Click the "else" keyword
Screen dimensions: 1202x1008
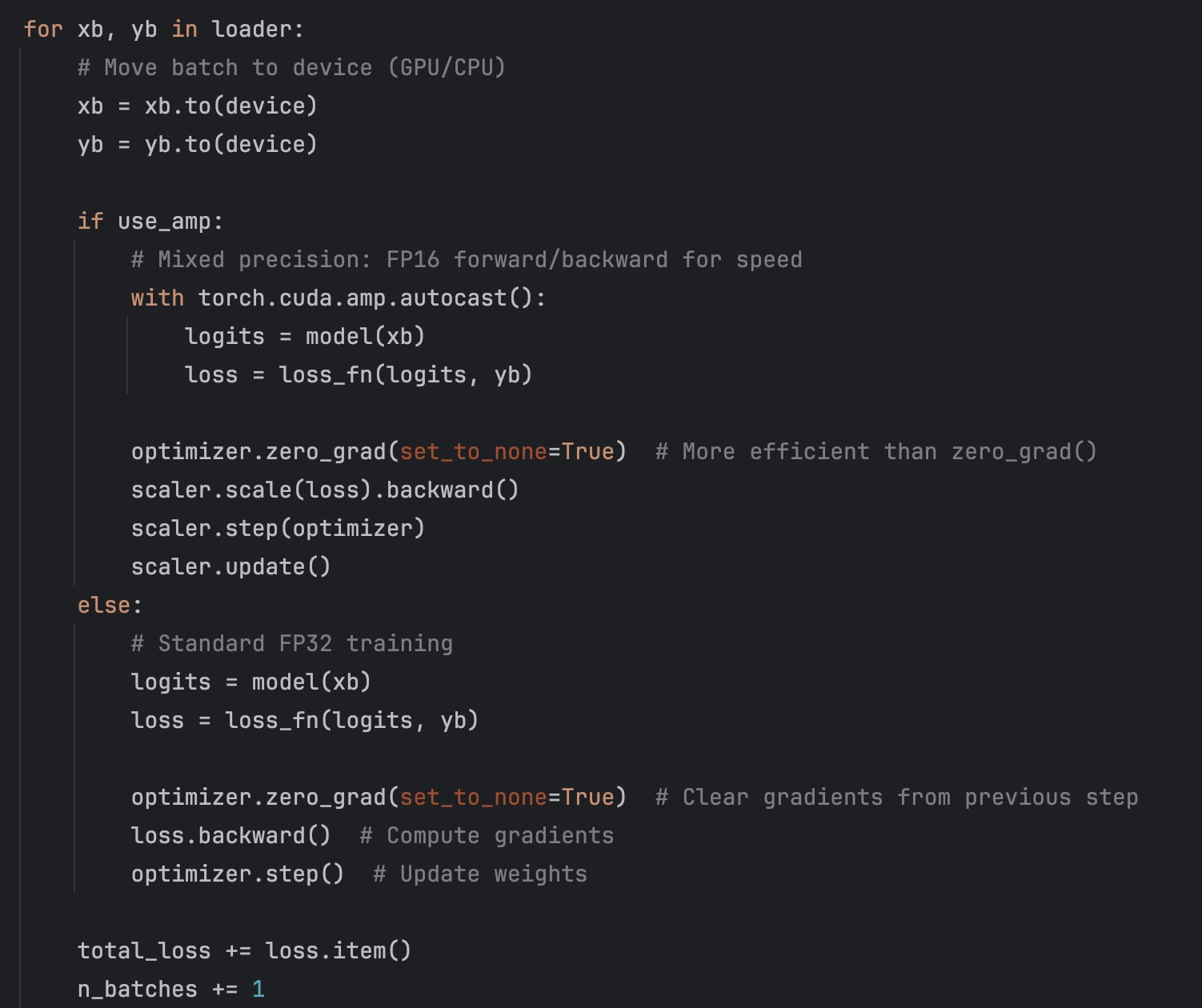[x=103, y=606]
